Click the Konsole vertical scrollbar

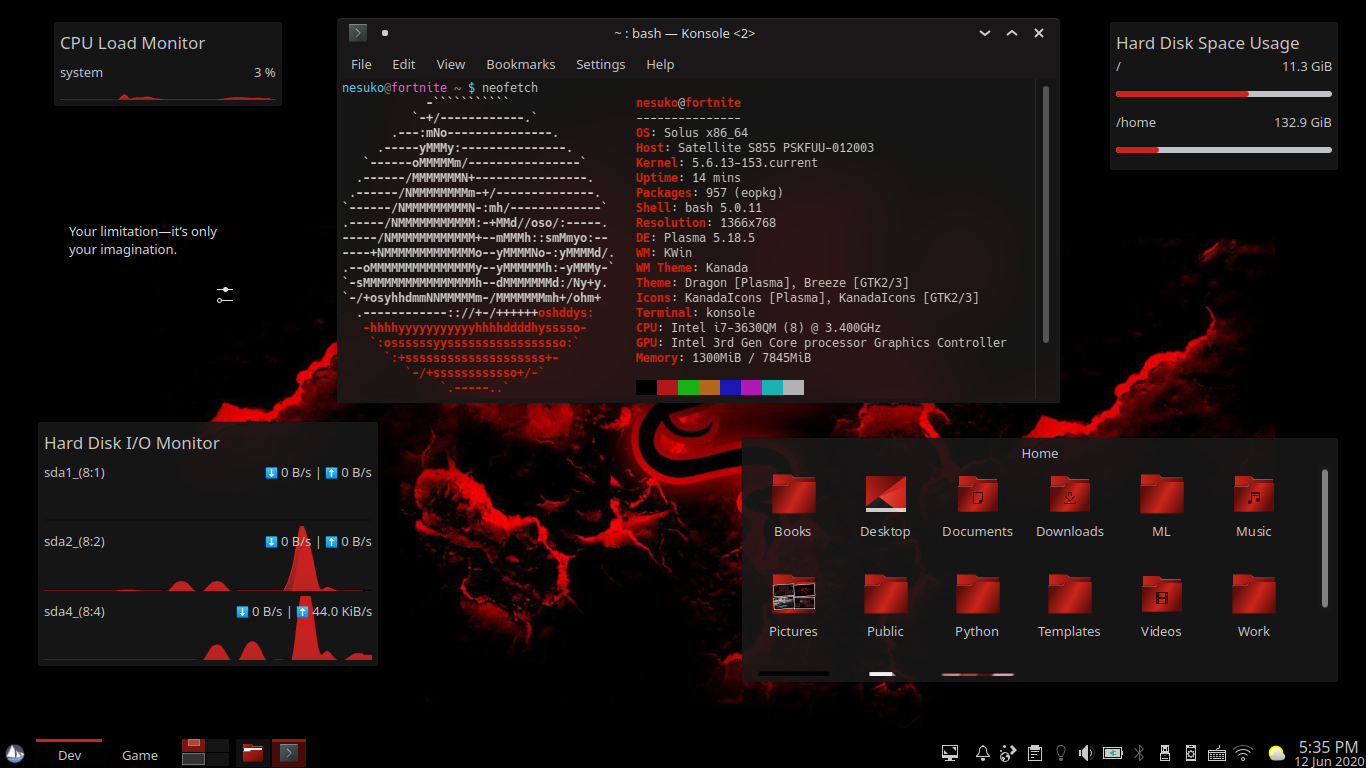[1046, 213]
